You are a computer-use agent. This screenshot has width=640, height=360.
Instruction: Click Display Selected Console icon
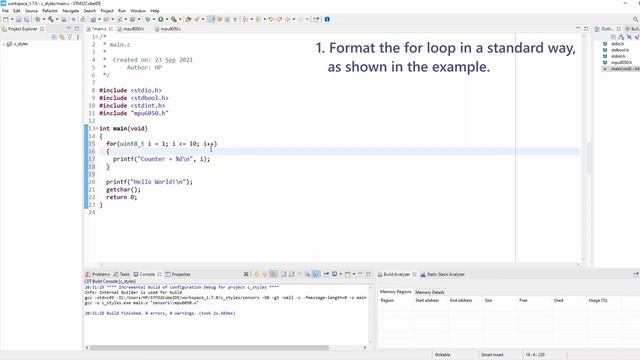click(334, 274)
